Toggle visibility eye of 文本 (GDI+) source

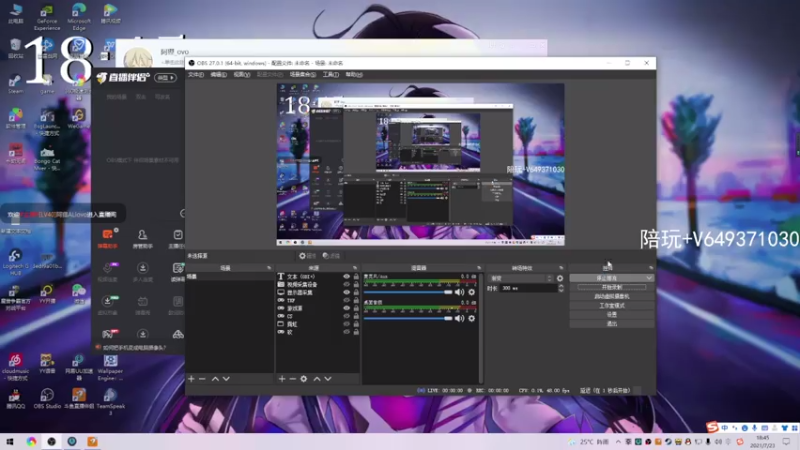[346, 277]
